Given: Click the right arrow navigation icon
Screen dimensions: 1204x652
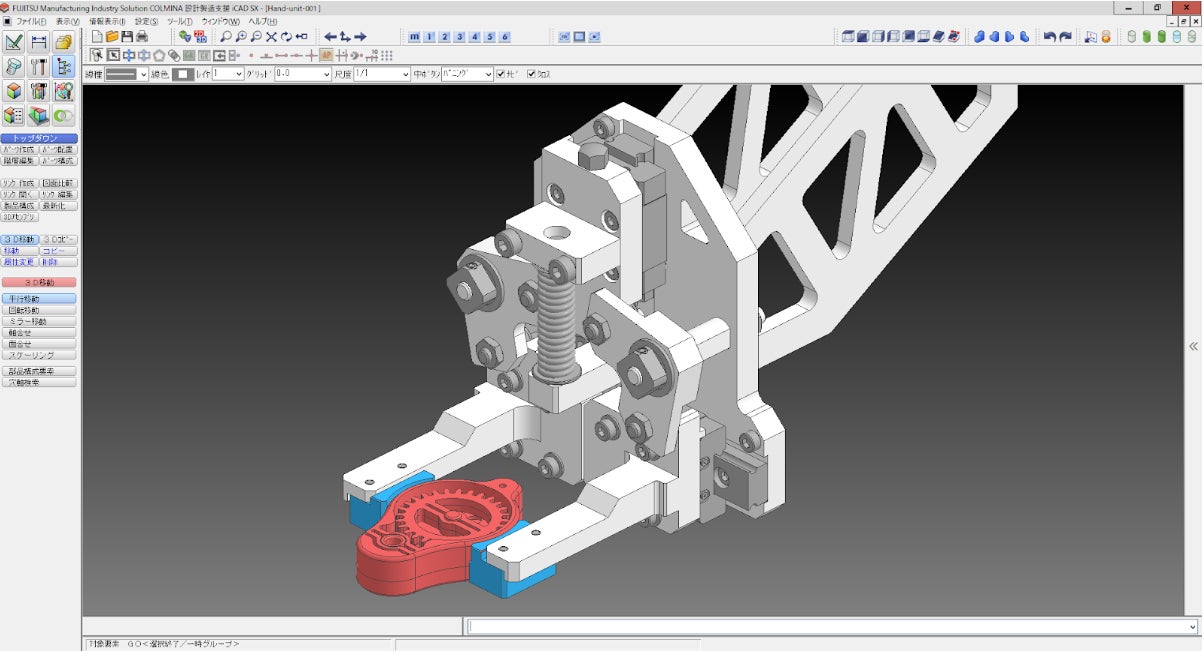Looking at the screenshot, I should coord(360,37).
